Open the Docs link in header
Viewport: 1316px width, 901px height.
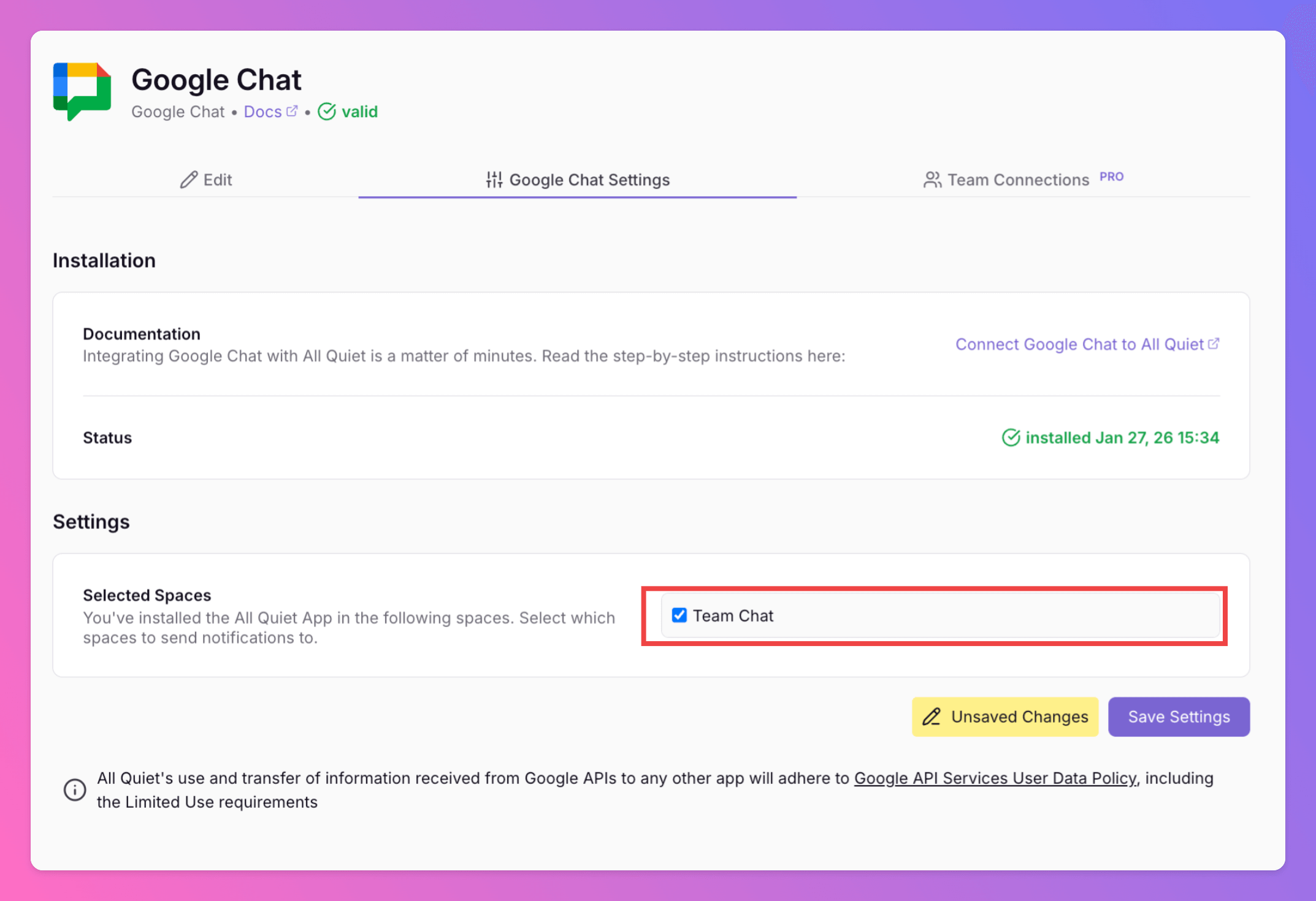click(x=263, y=112)
